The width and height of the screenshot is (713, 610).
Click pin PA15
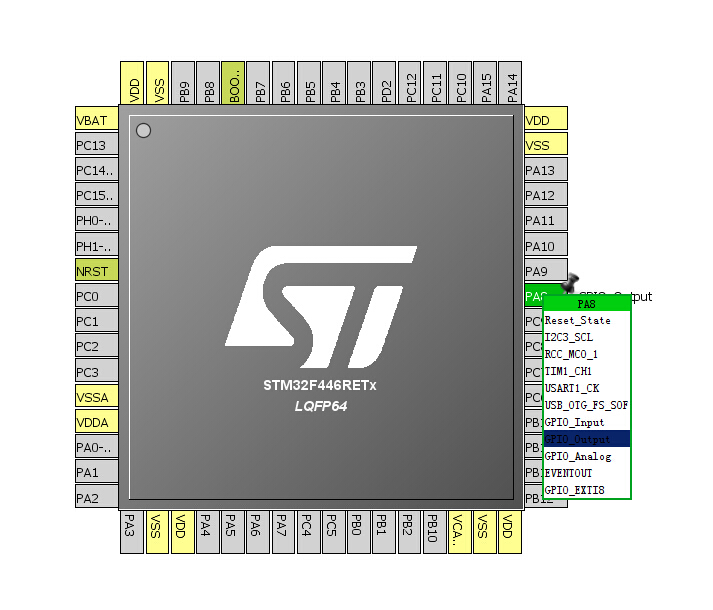pyautogui.click(x=485, y=83)
